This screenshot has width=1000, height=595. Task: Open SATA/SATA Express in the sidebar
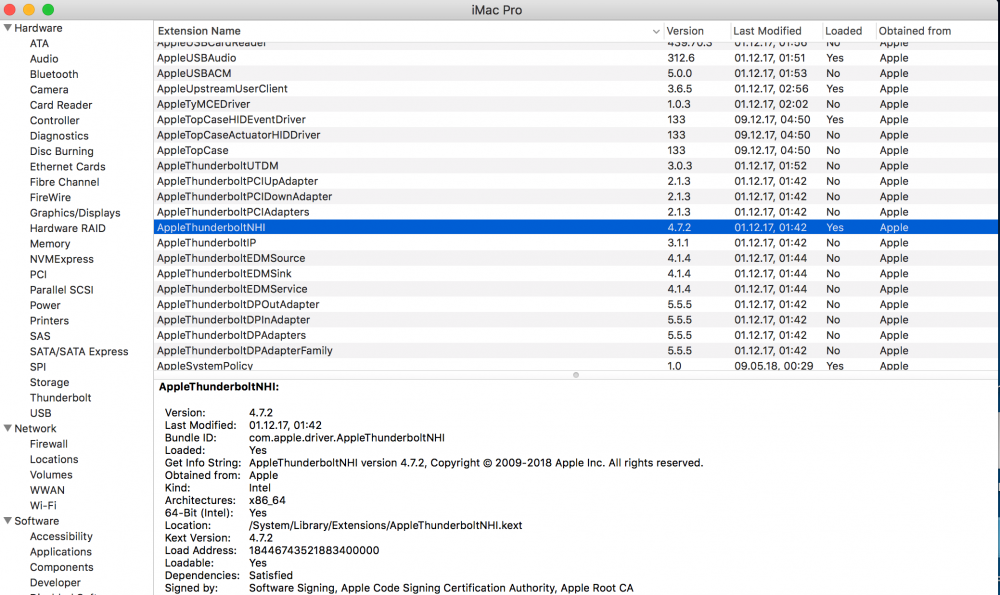79,351
